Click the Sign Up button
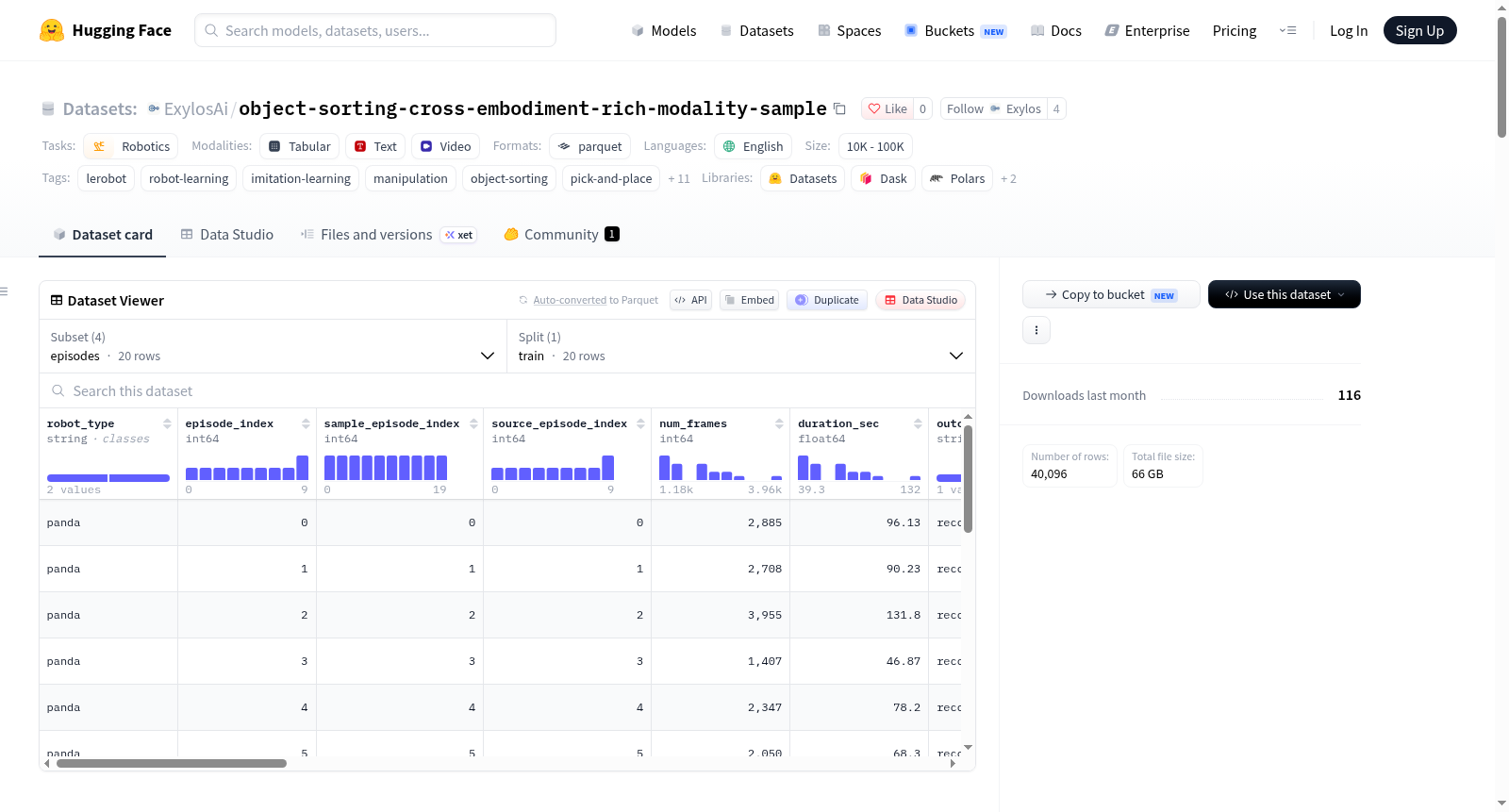The image size is (1509, 812). pos(1419,30)
